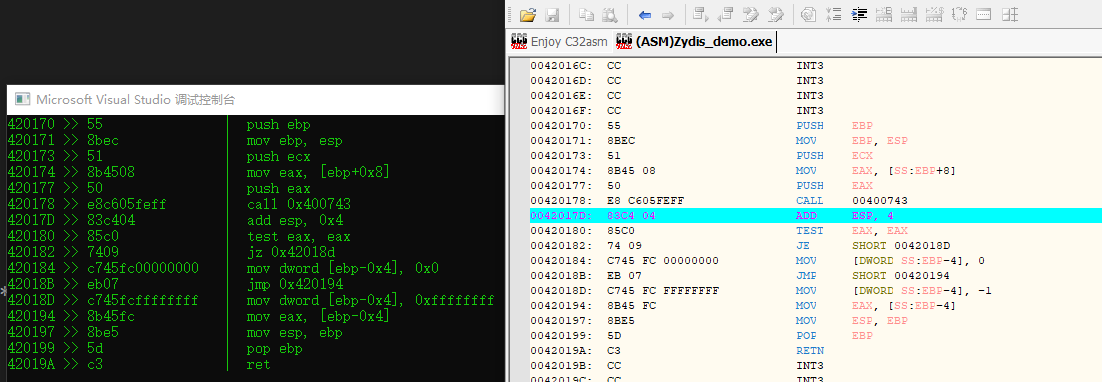Select the highlighted ADD ESP, 4 row
Image resolution: width=1102 pixels, height=382 pixels.
coord(815,216)
